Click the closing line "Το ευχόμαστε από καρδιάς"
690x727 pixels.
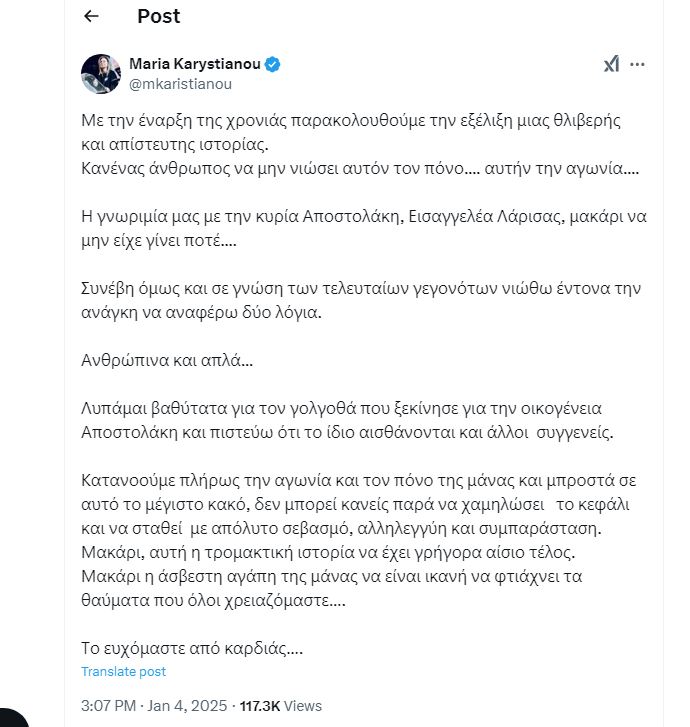pyautogui.click(x=190, y=649)
